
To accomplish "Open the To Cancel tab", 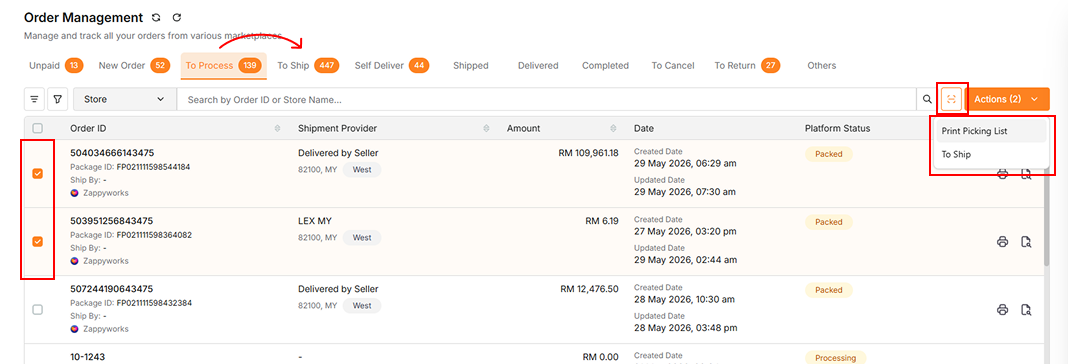I will (x=673, y=65).
